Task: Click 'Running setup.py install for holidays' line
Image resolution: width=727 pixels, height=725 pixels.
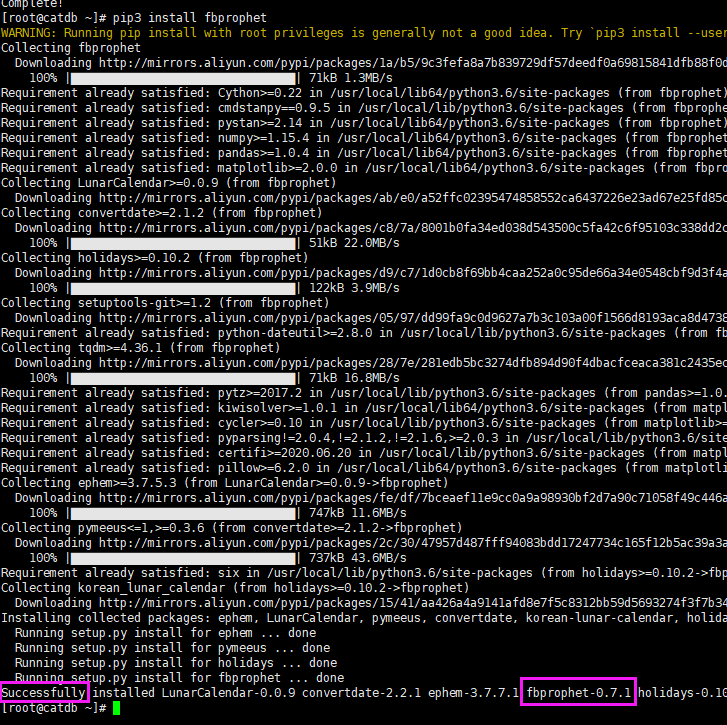Action: (x=176, y=663)
